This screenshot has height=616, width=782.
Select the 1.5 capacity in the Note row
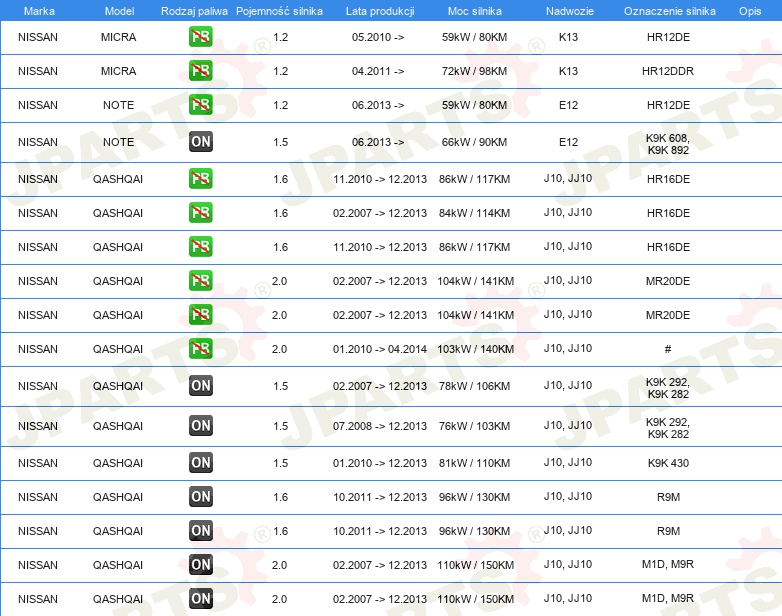pyautogui.click(x=280, y=142)
